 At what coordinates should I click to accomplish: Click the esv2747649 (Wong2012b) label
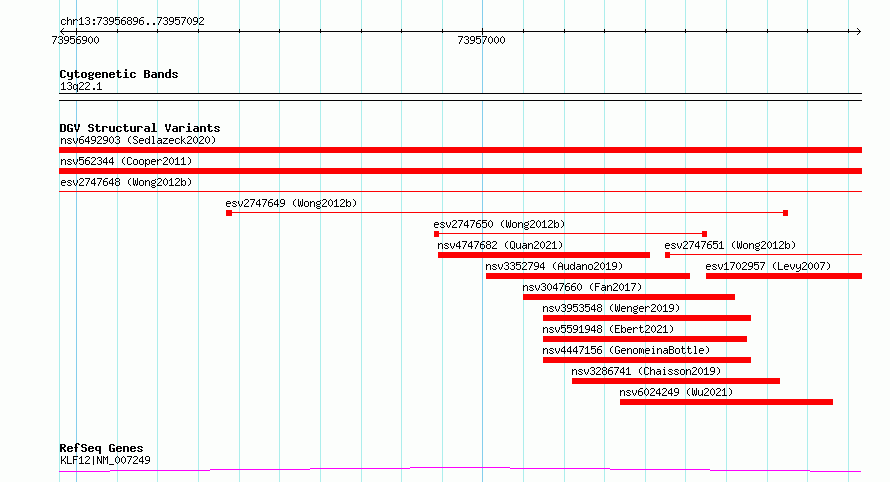pyautogui.click(x=291, y=203)
